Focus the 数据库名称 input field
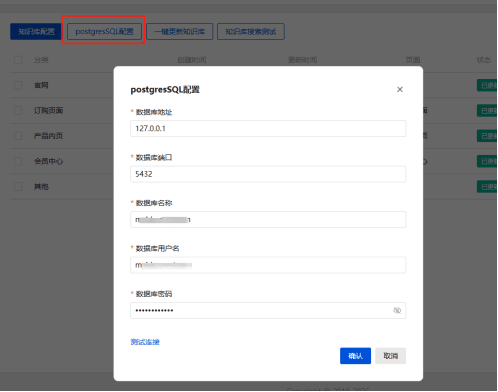The image size is (498, 392). 268,220
